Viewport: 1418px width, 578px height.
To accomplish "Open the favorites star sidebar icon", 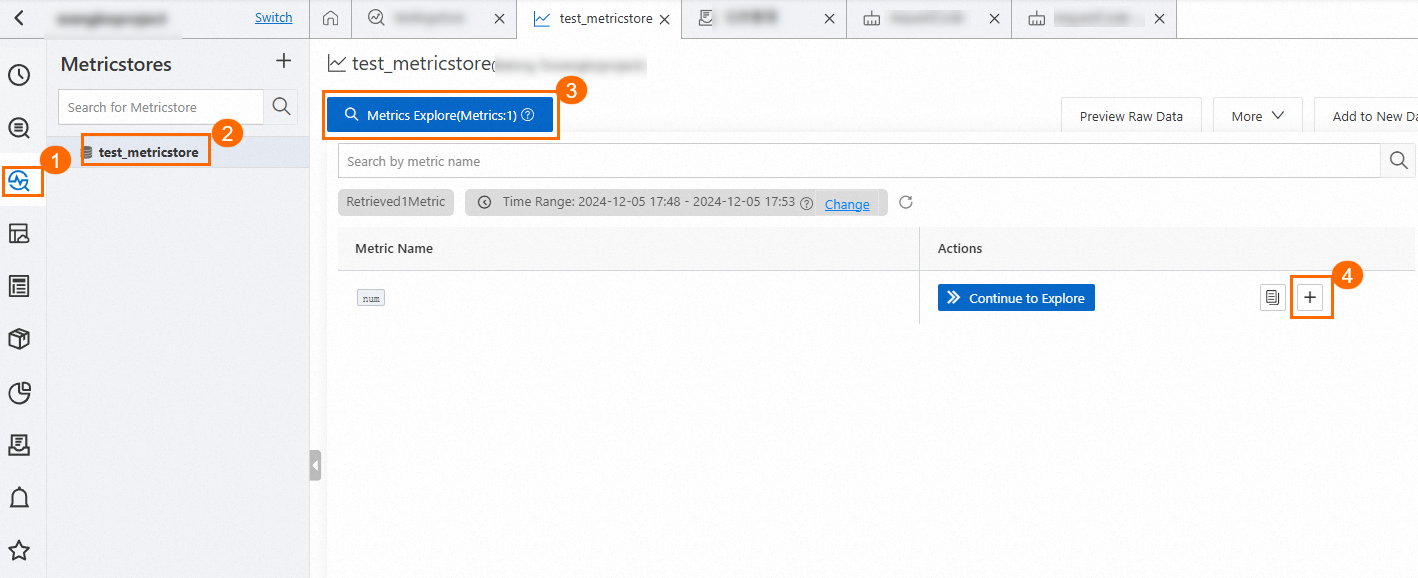I will pos(19,551).
